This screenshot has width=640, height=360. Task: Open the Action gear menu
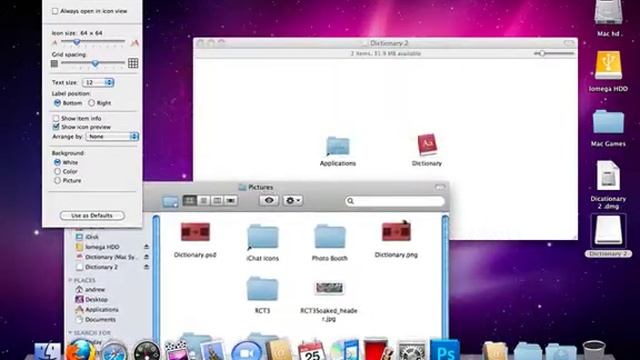pos(293,200)
